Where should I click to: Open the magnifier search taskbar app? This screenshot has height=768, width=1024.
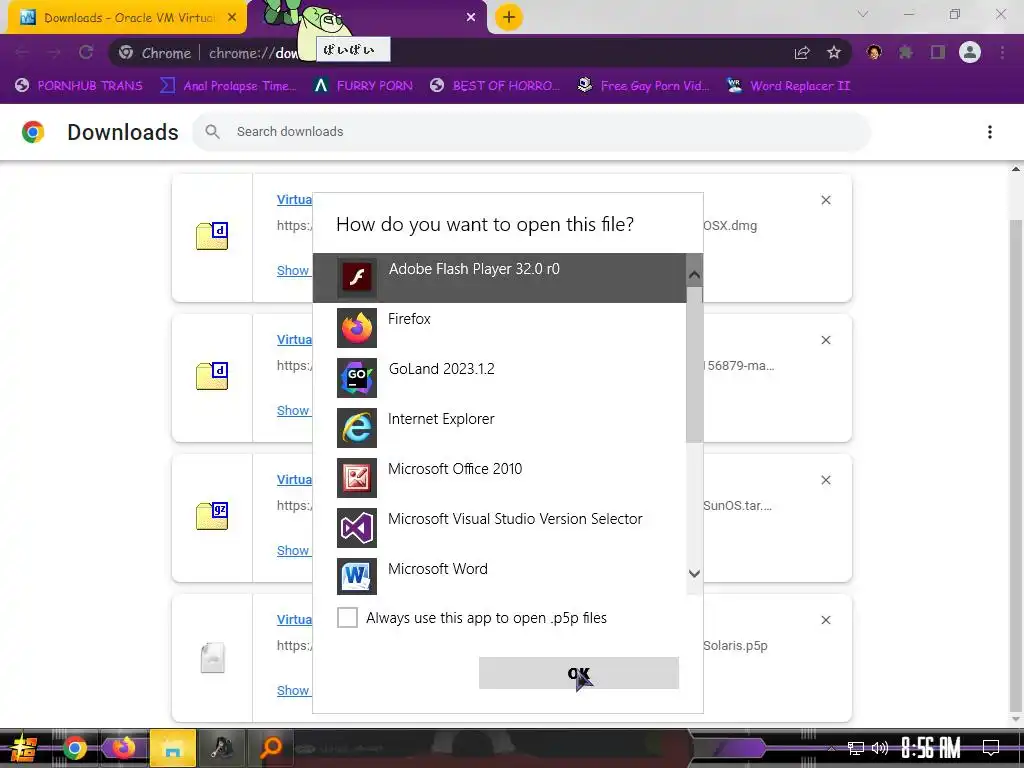(x=270, y=748)
